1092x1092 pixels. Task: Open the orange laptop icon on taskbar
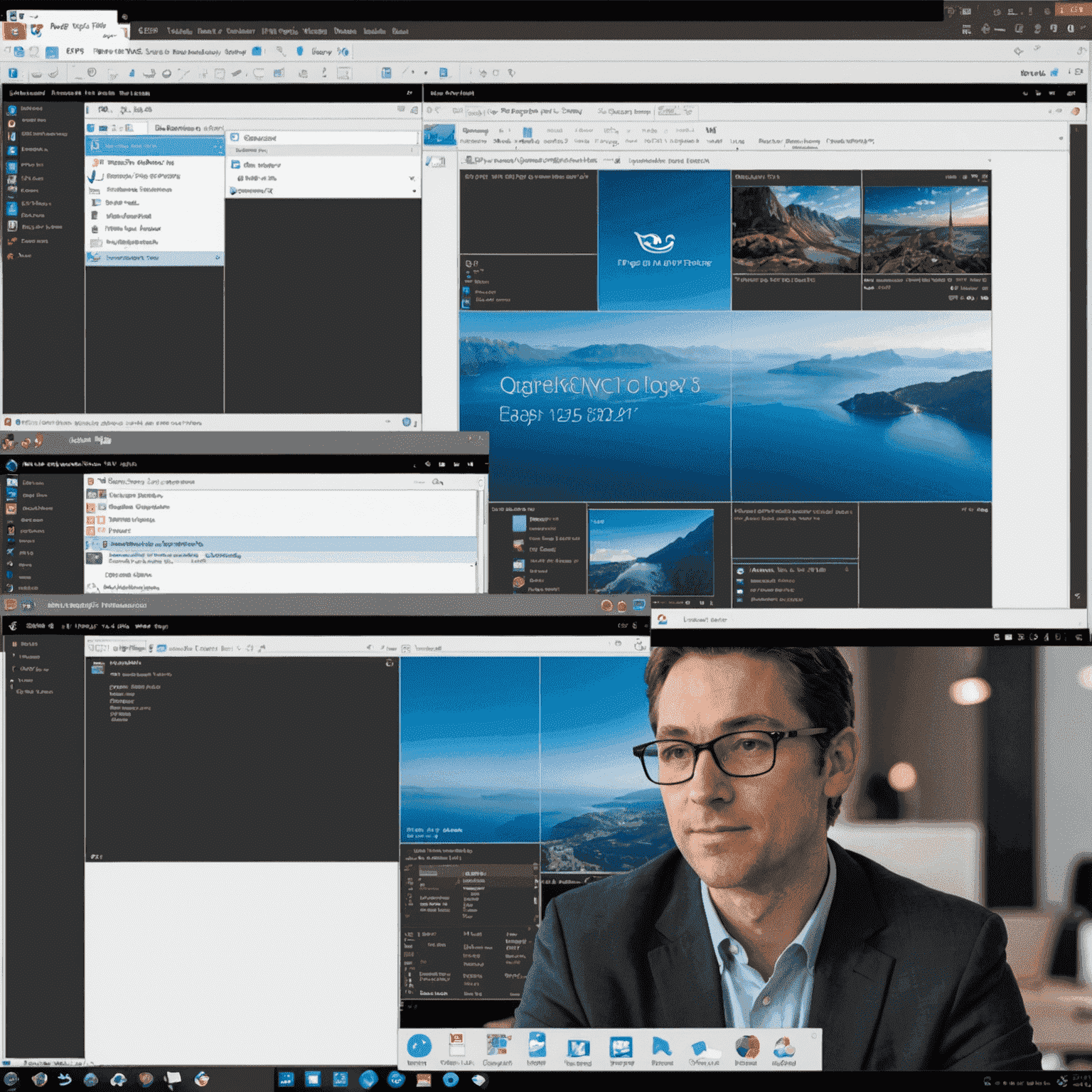coord(424,1080)
